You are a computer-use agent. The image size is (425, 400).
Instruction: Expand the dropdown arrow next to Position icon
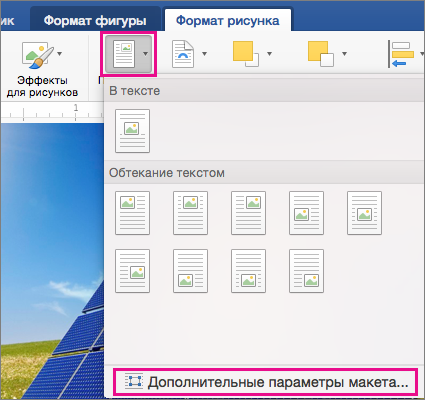click(204, 54)
